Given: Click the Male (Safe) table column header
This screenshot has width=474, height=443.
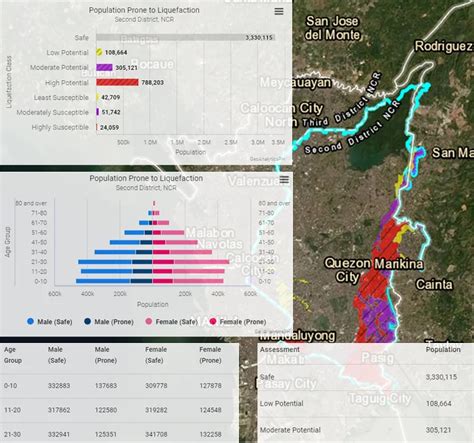Looking at the screenshot, I should coord(57,355).
